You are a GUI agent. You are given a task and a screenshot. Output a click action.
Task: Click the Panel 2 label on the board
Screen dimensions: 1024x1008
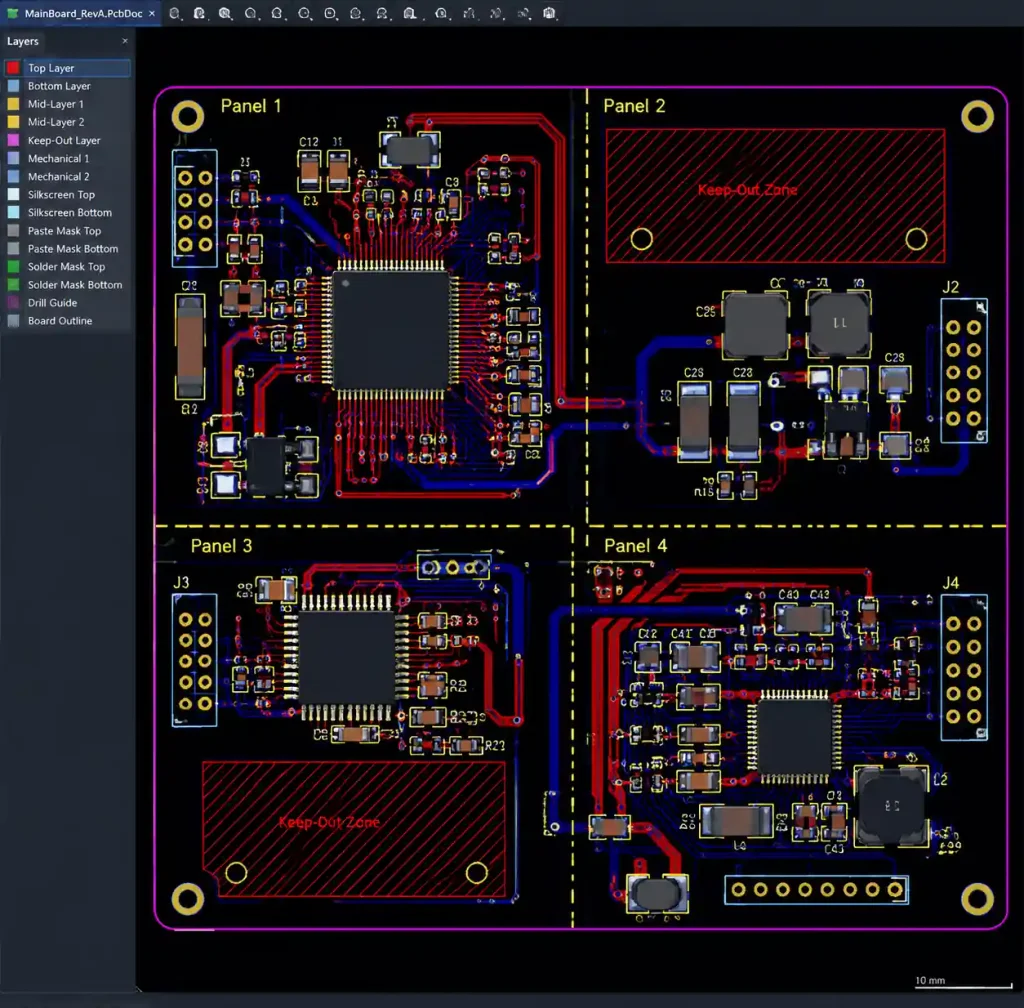[x=634, y=106]
